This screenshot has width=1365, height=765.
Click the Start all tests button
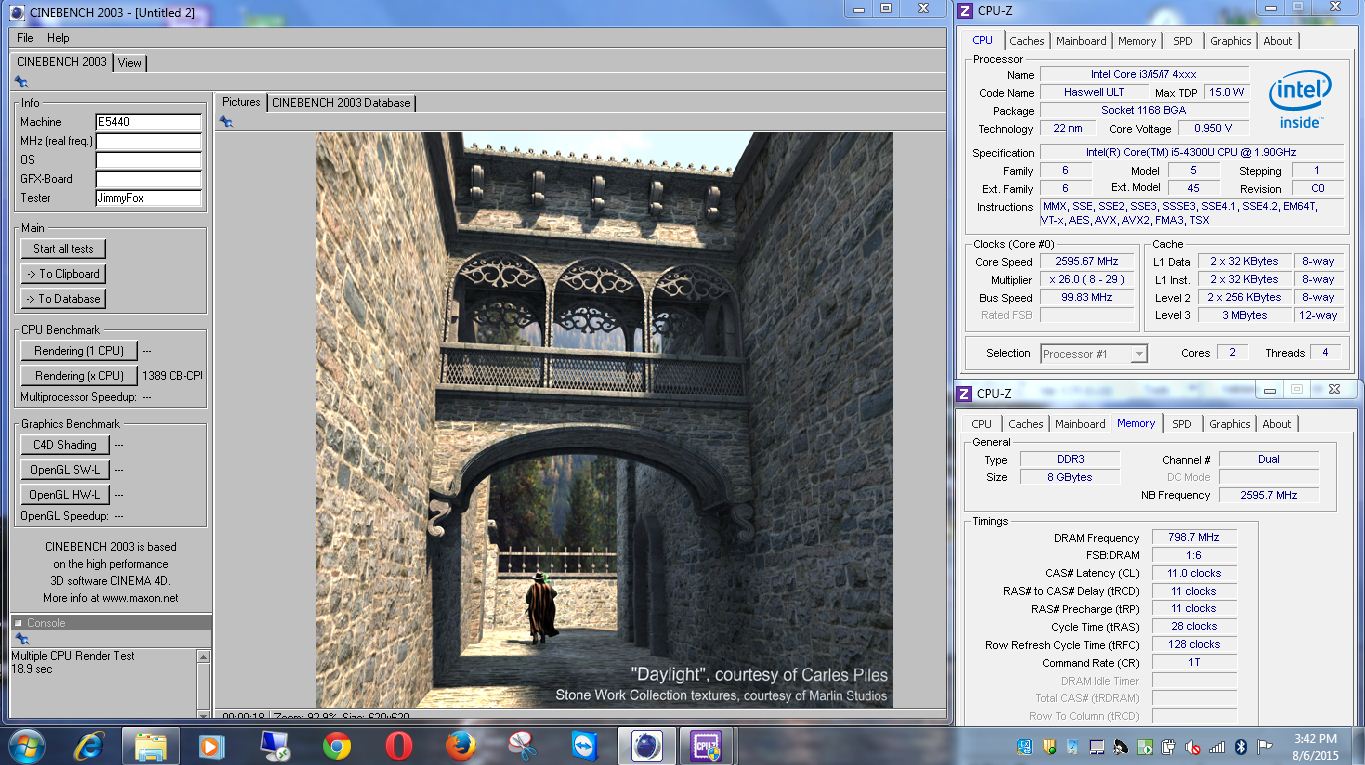click(63, 249)
